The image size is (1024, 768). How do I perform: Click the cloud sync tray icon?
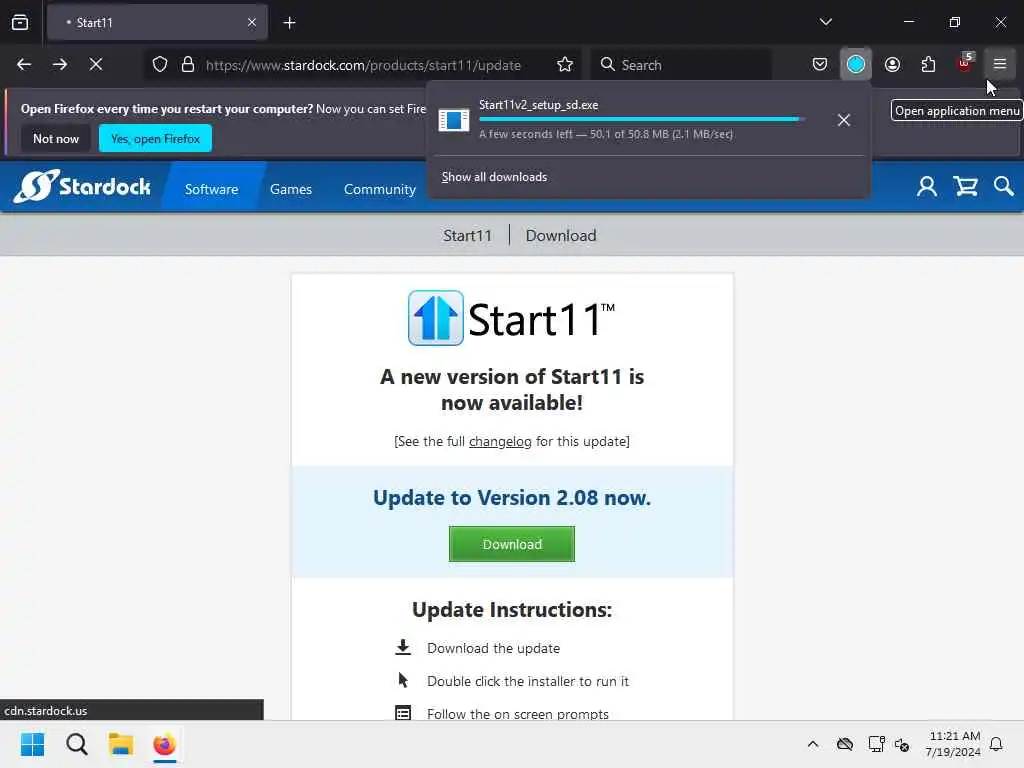(845, 744)
